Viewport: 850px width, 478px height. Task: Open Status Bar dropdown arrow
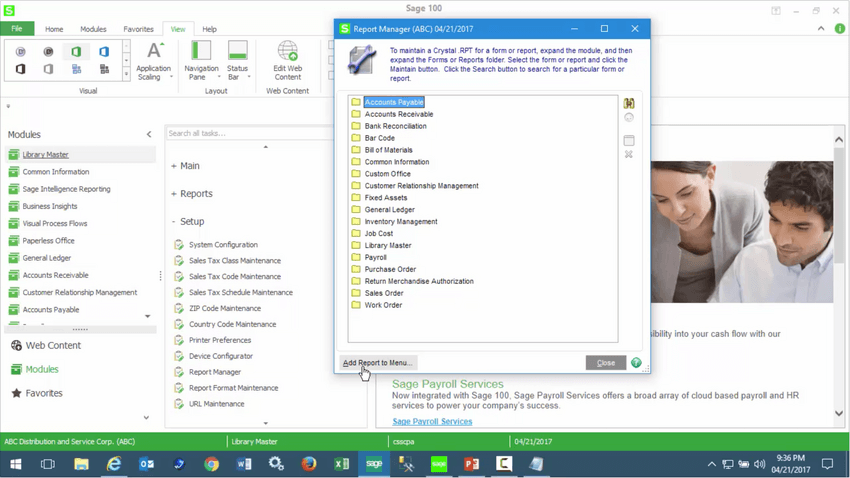point(249,77)
